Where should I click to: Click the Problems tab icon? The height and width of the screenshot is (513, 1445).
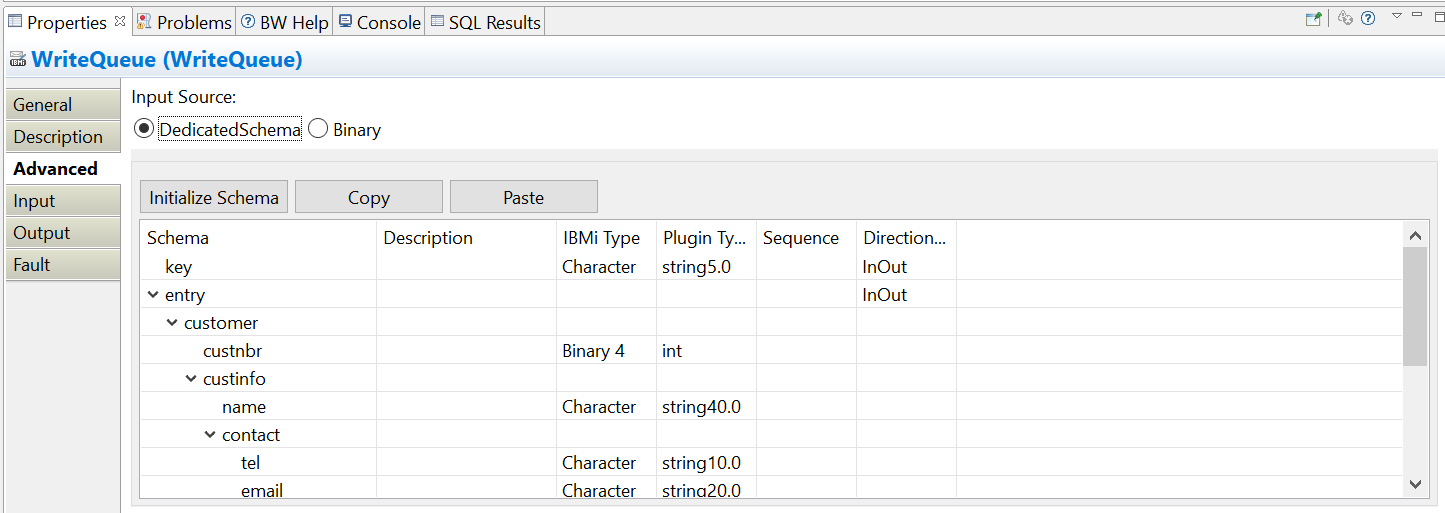144,21
